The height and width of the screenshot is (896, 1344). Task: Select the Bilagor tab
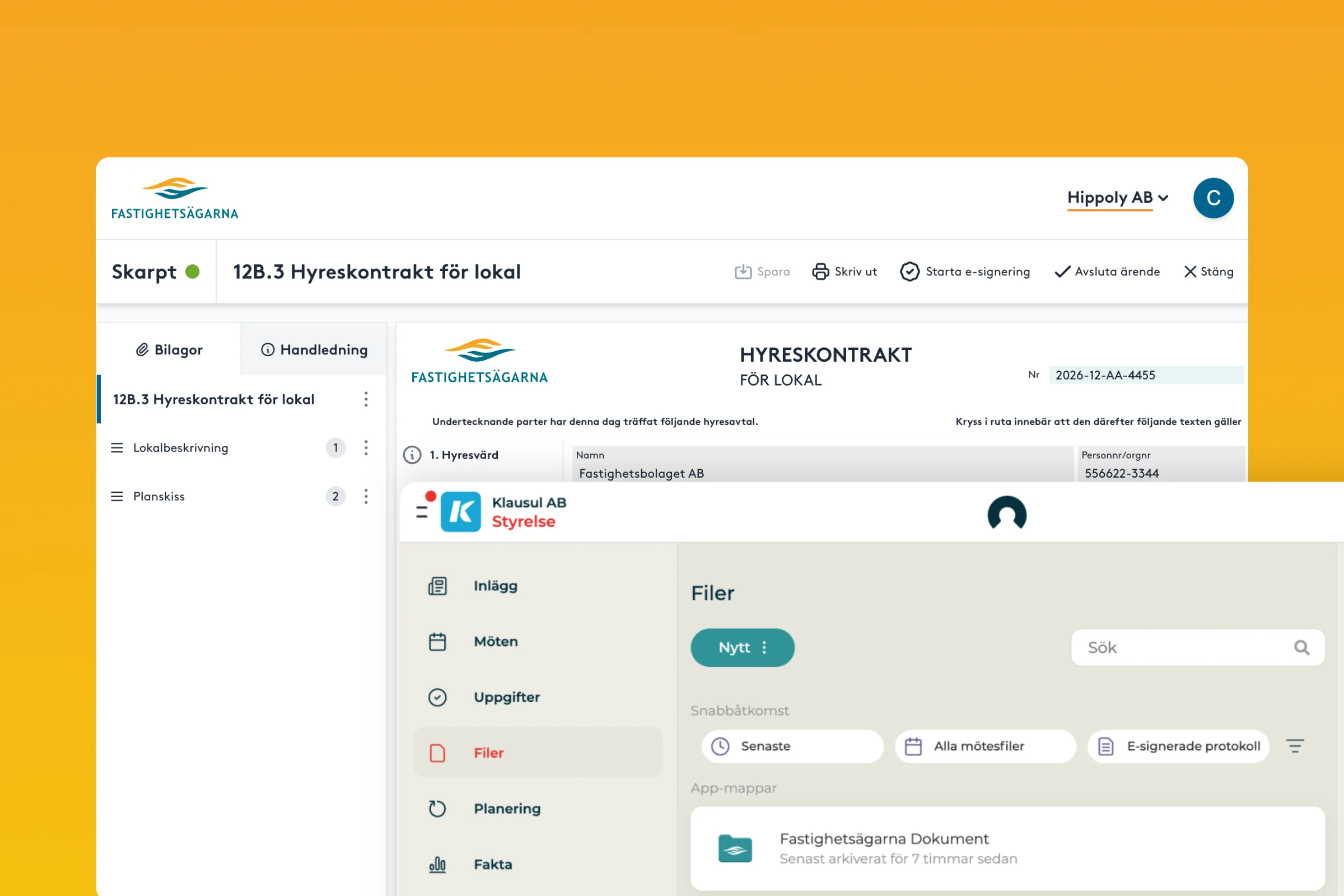point(169,349)
